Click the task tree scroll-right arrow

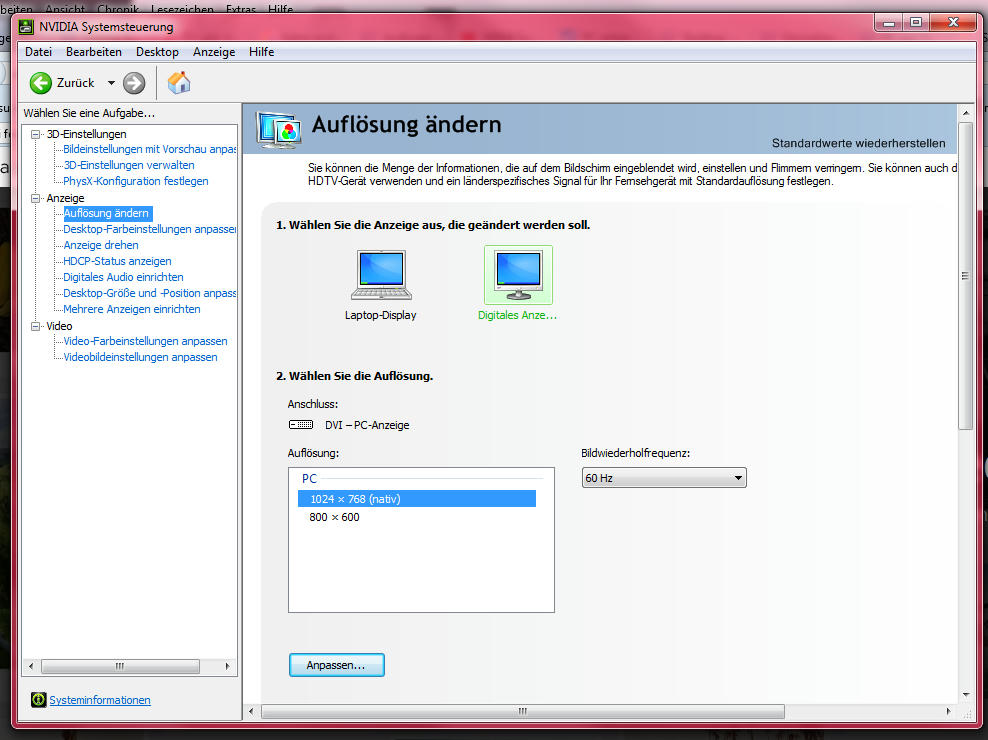point(227,666)
